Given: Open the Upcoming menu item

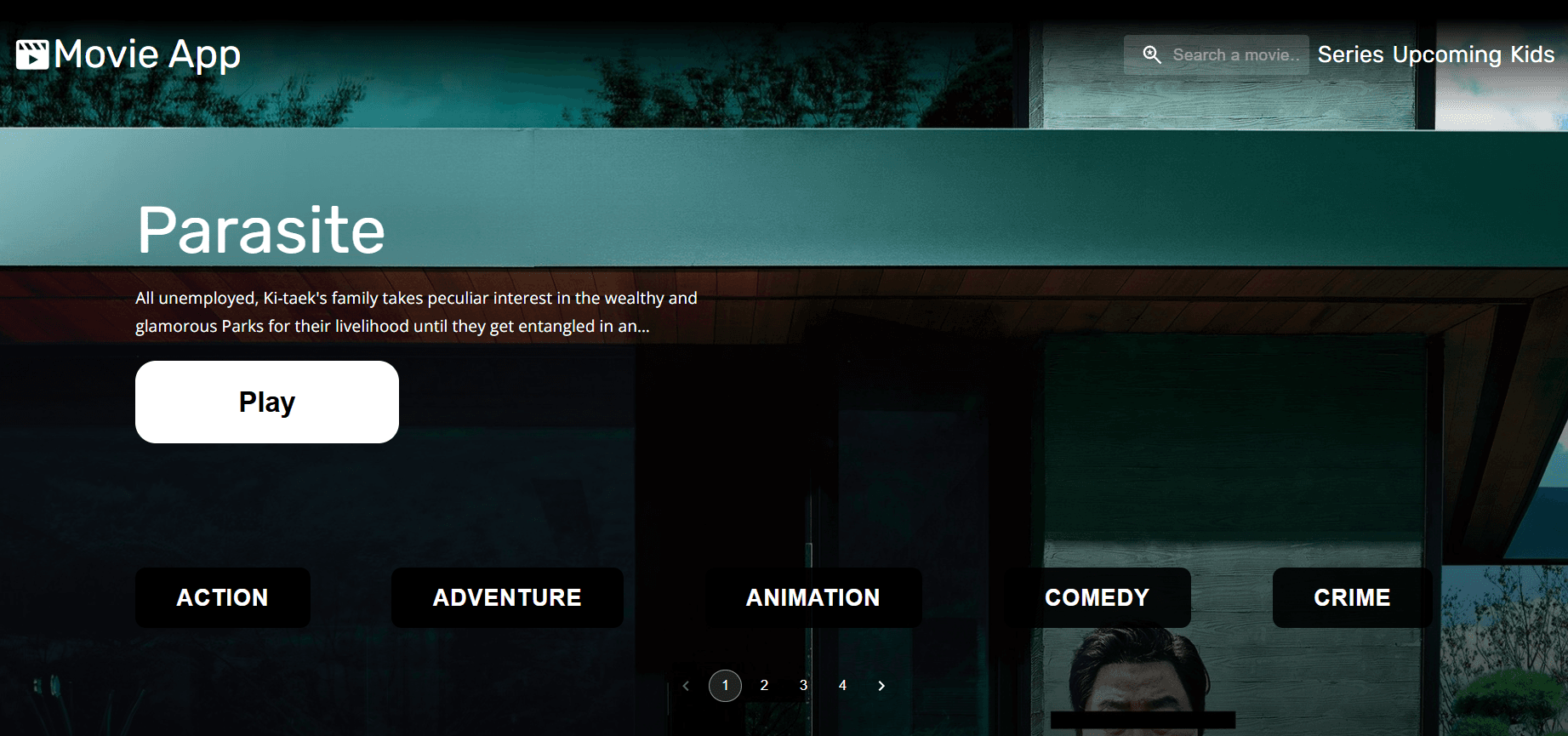Looking at the screenshot, I should (x=1446, y=54).
